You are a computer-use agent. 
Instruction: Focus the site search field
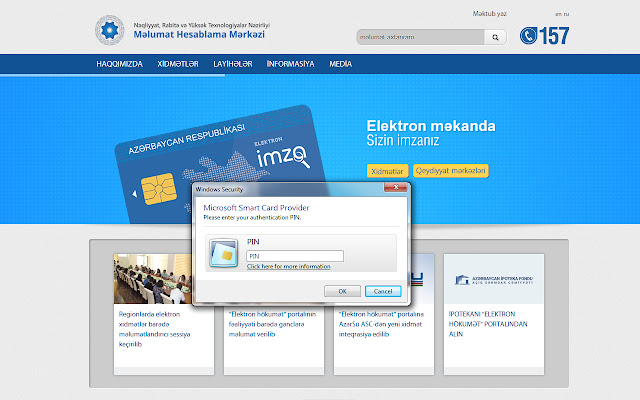point(420,37)
